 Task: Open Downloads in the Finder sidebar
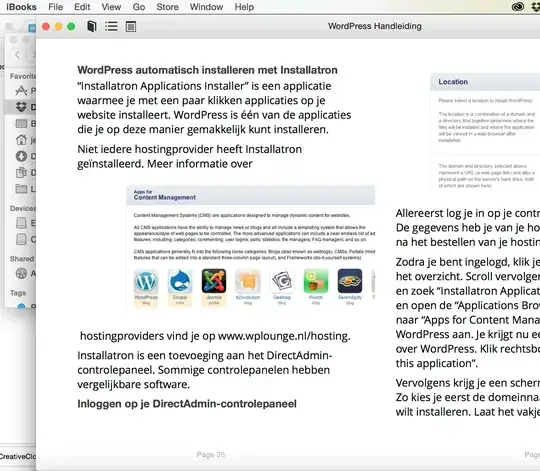(21, 156)
